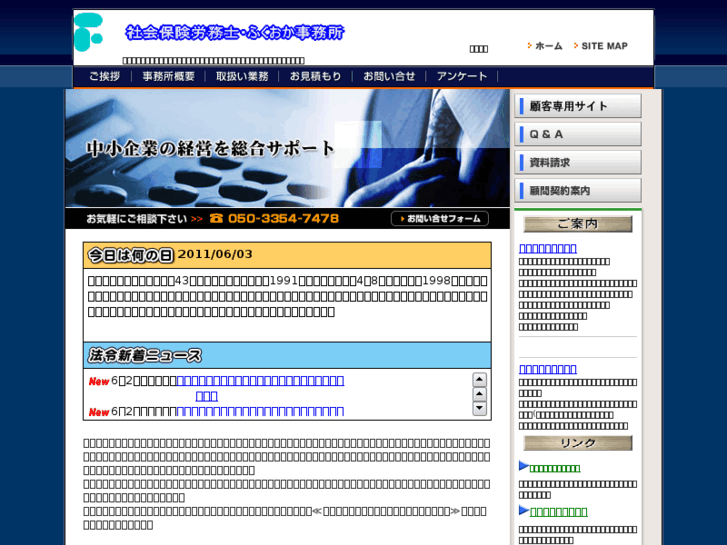
Task: Click the 顧問契約案内 button
Action: [x=578, y=191]
